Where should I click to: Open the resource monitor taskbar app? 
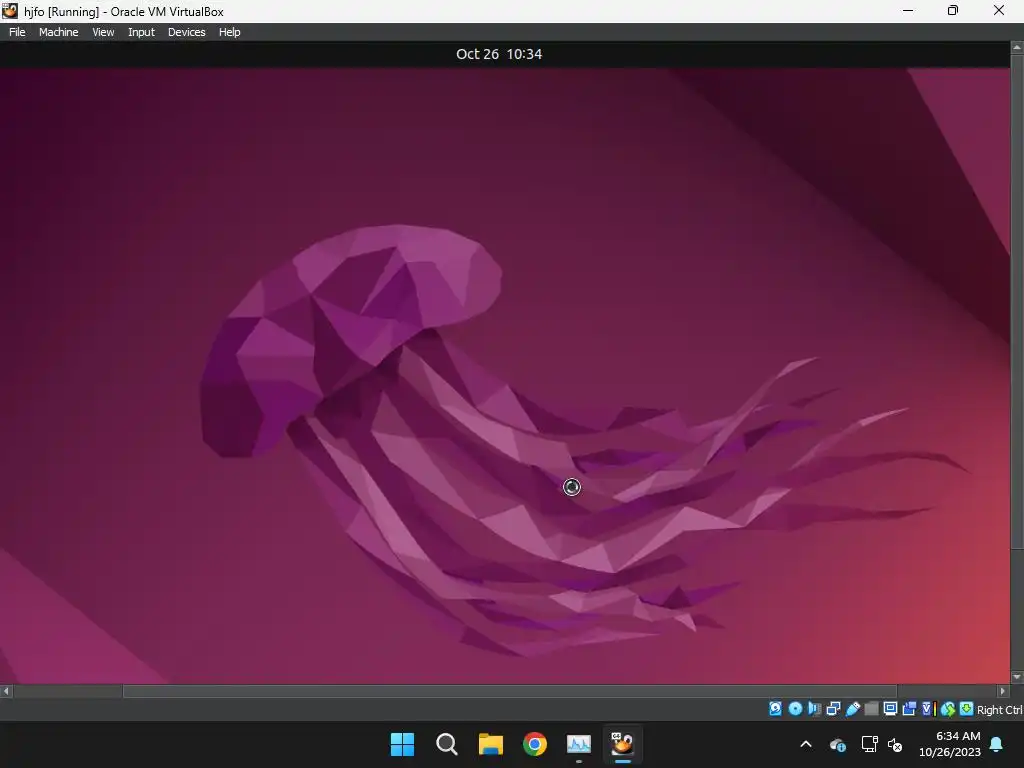coord(579,744)
